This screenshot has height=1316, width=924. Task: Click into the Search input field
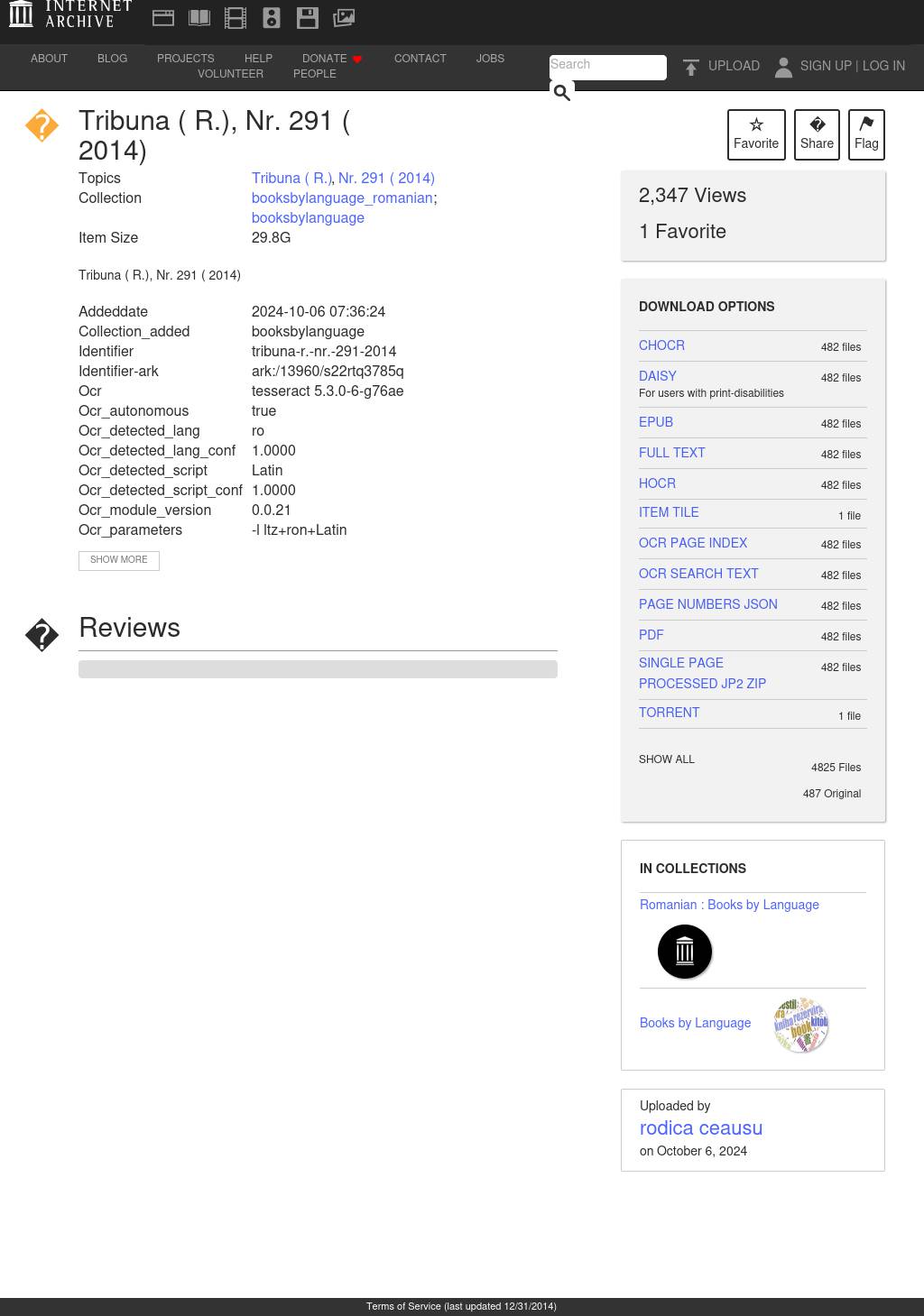[606, 66]
